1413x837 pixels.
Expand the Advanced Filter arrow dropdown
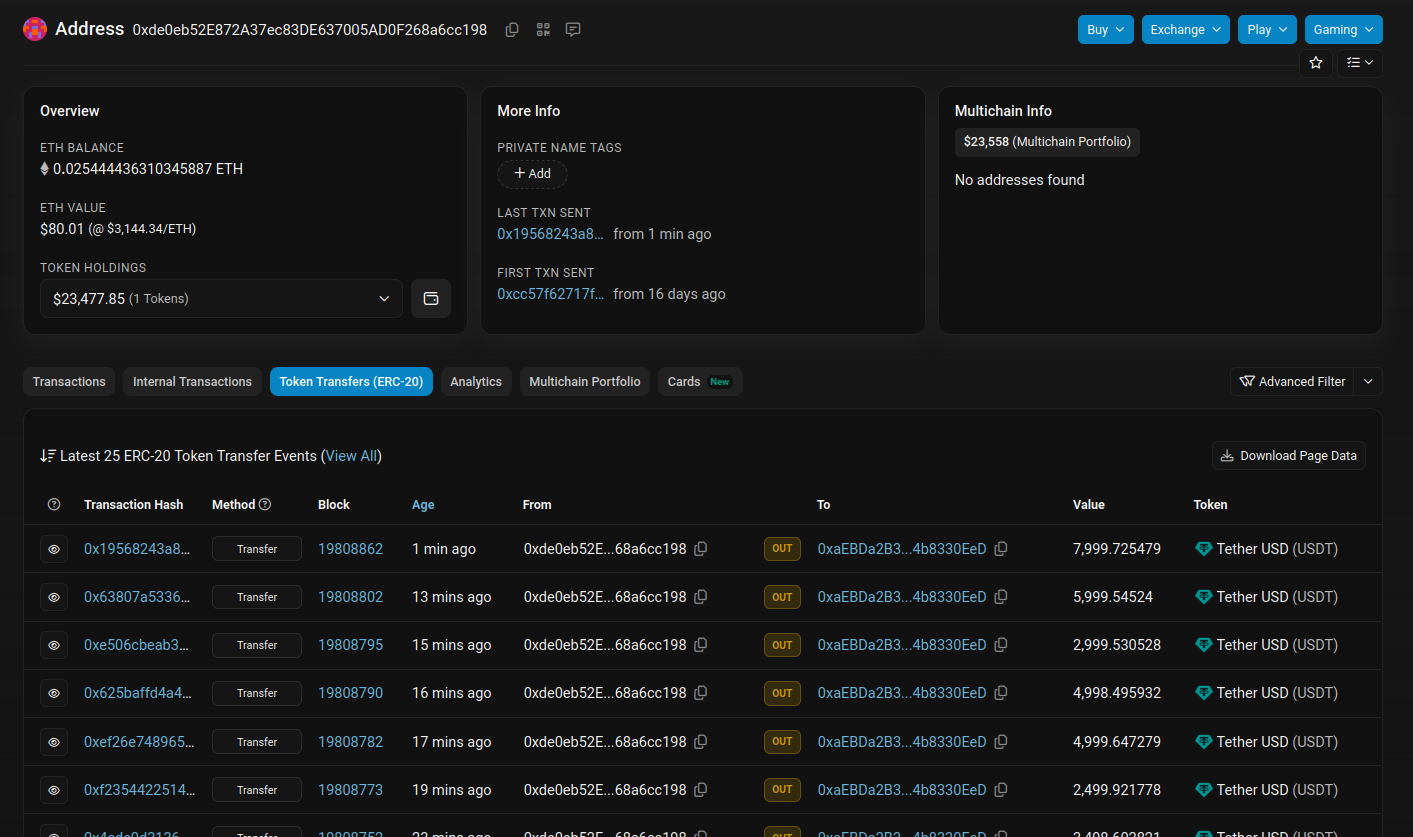pos(1370,381)
